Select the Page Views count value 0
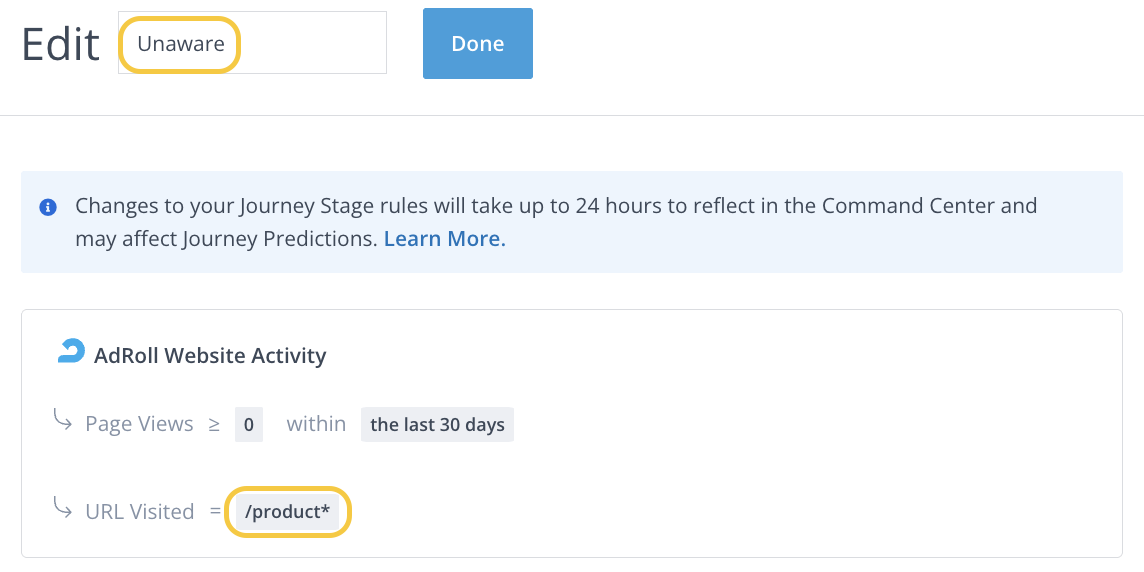The width and height of the screenshot is (1144, 572). 249,424
